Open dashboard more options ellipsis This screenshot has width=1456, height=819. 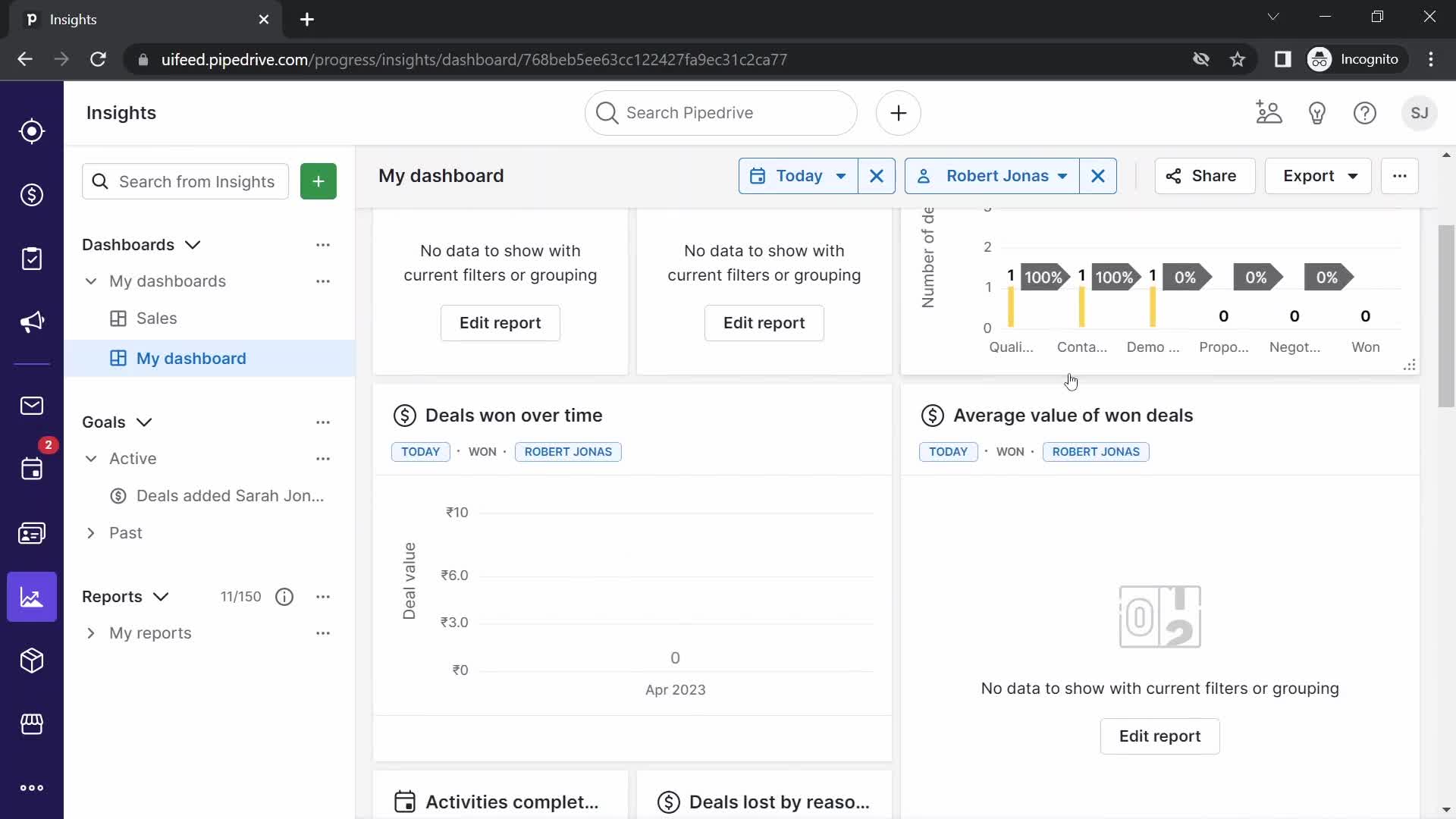click(1400, 176)
